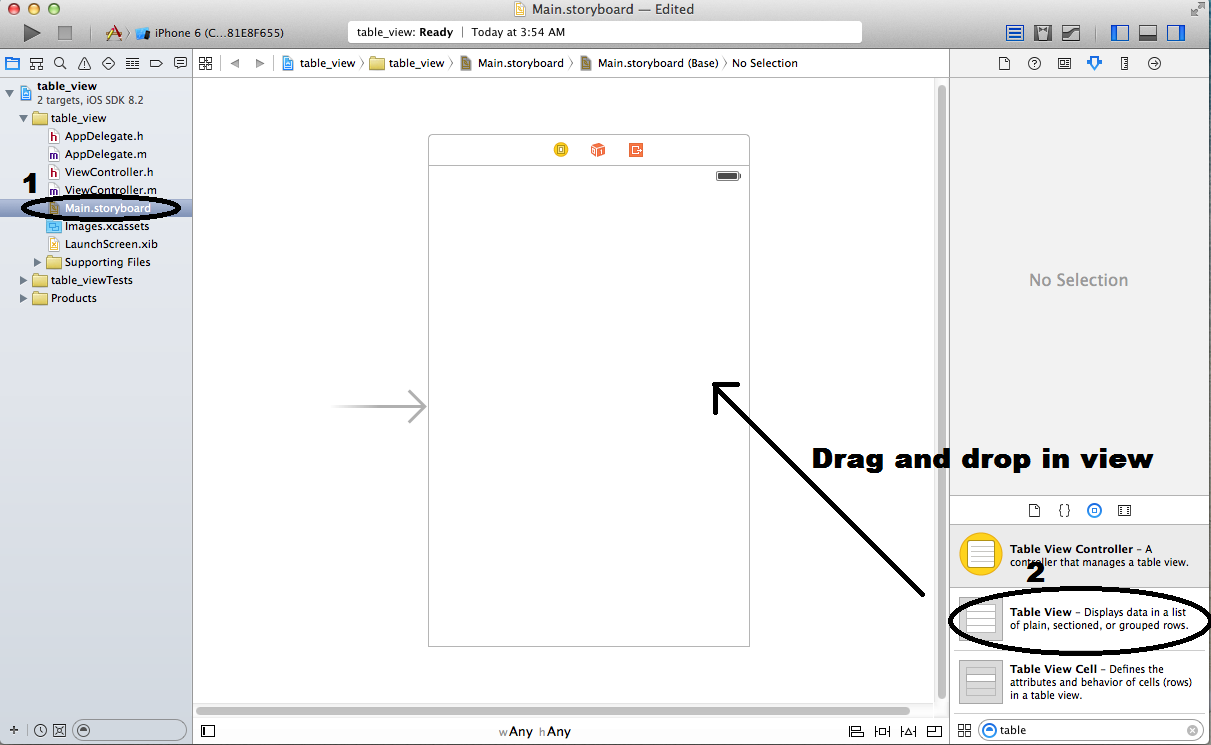
Task: Open the Find navigator magnifying glass
Action: point(59,62)
